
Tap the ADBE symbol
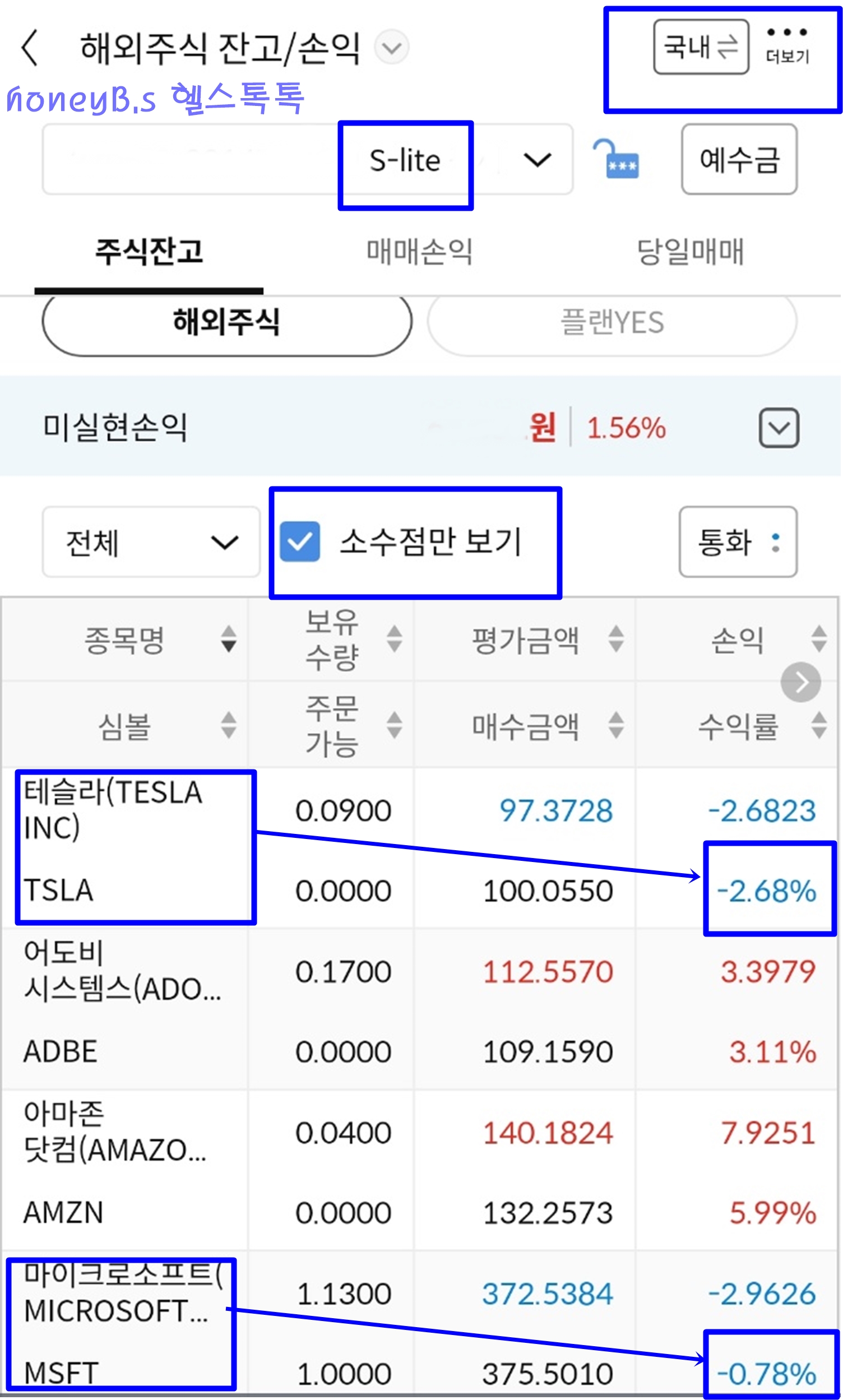coord(60,1052)
